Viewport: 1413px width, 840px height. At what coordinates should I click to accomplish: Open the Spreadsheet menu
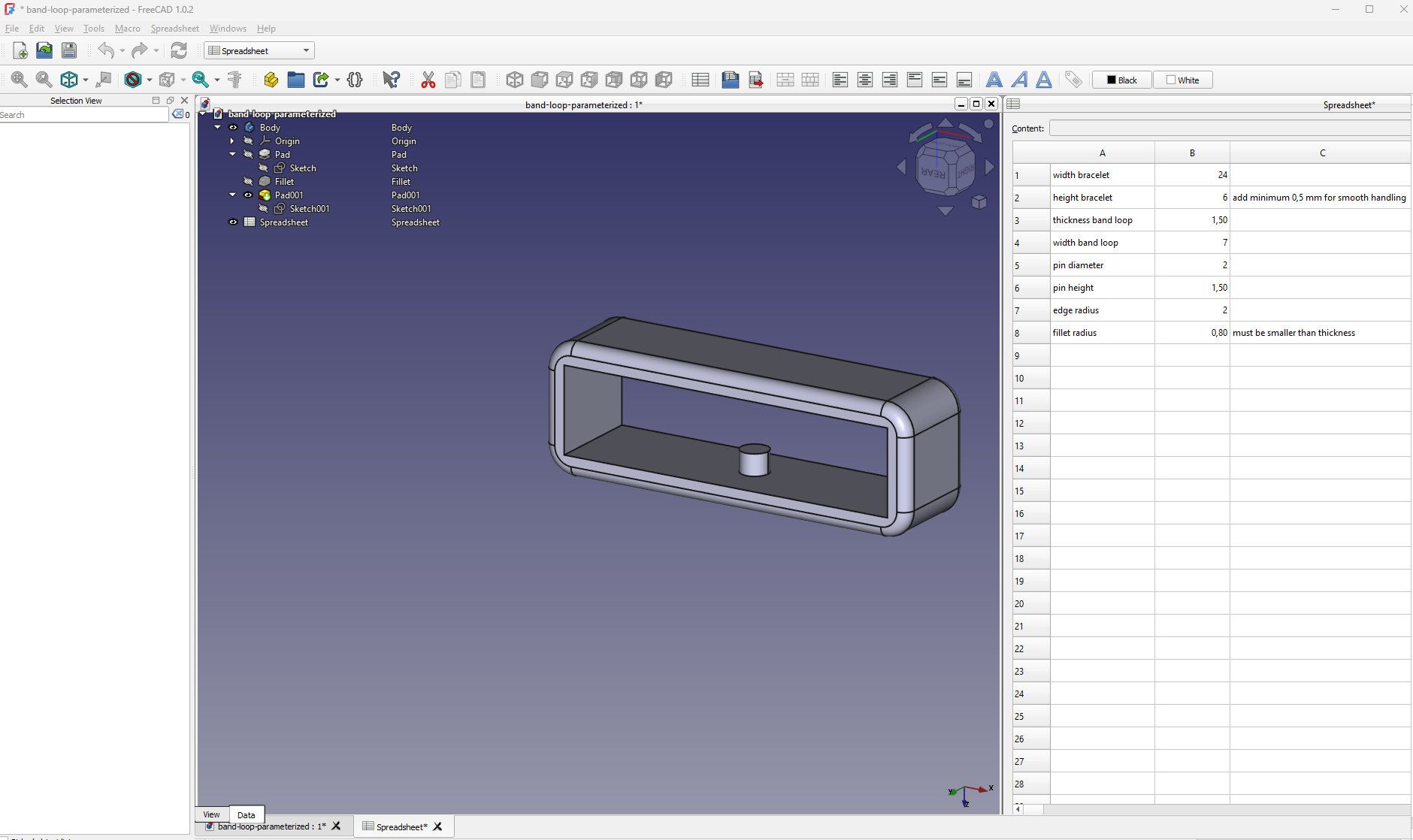[174, 29]
